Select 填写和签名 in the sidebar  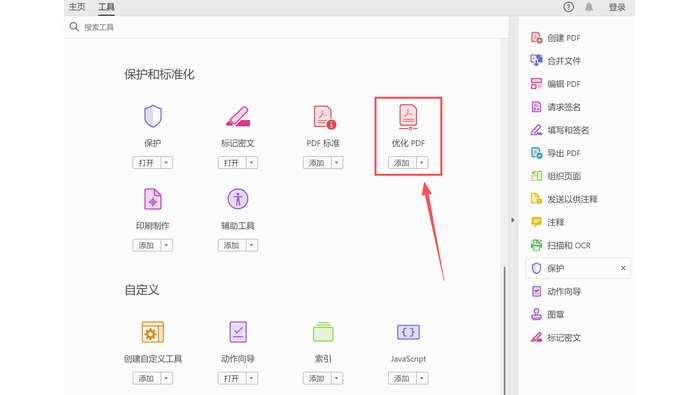coord(559,130)
